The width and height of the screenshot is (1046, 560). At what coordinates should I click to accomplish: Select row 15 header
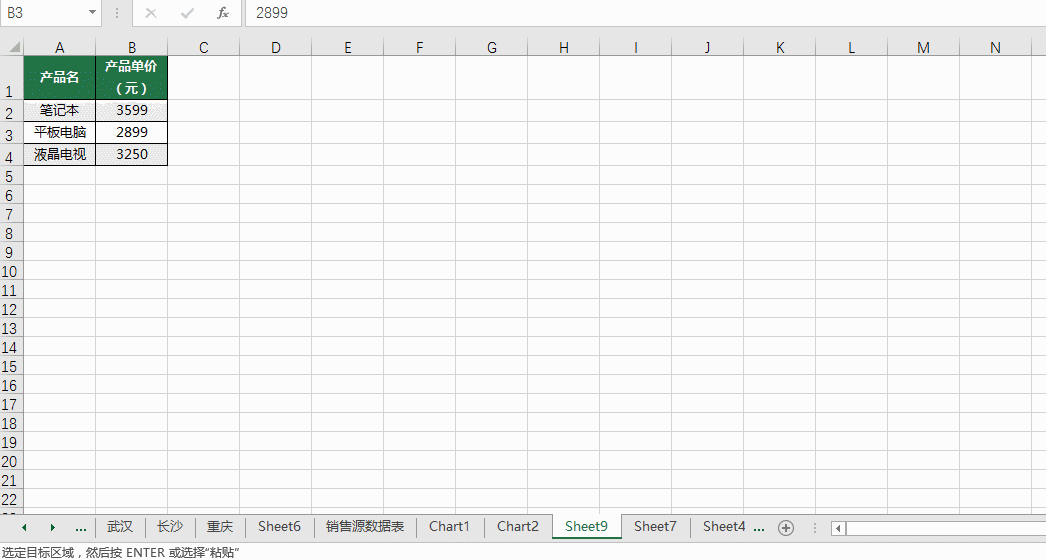[11, 366]
